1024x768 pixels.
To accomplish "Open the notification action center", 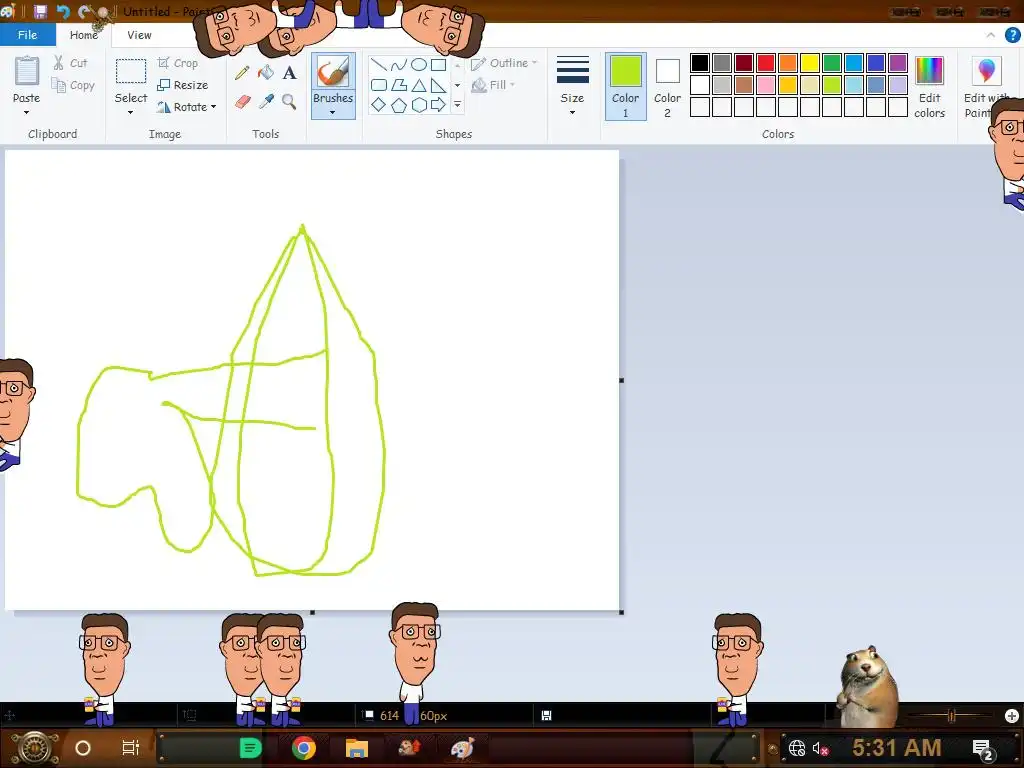I will (984, 748).
